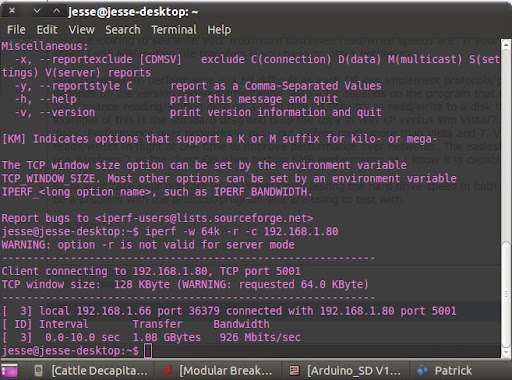Open the Search menu
Viewport: 512px width, 380px height.
(x=123, y=30)
